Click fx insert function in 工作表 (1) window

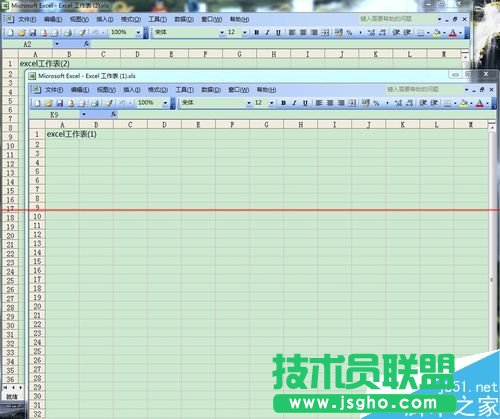pos(113,114)
